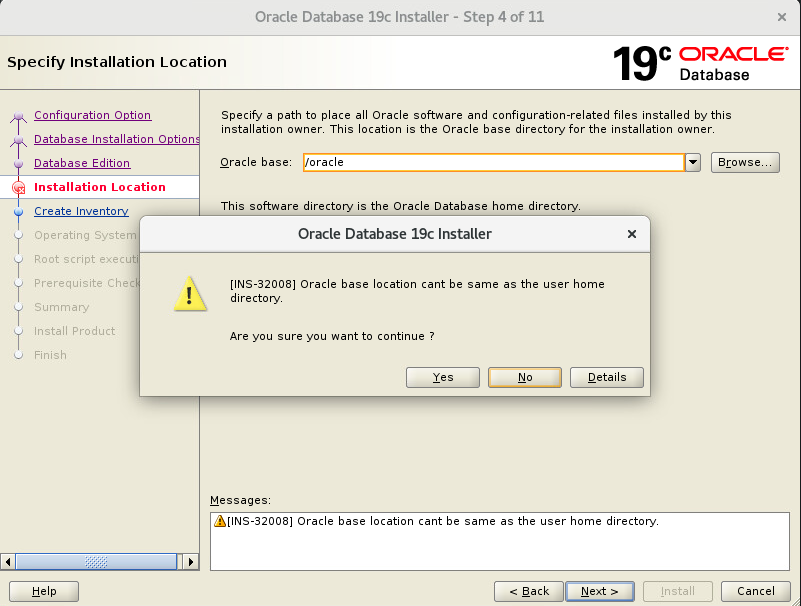The height and width of the screenshot is (606, 801).
Task: Click No in the warning dialog
Action: pos(525,377)
